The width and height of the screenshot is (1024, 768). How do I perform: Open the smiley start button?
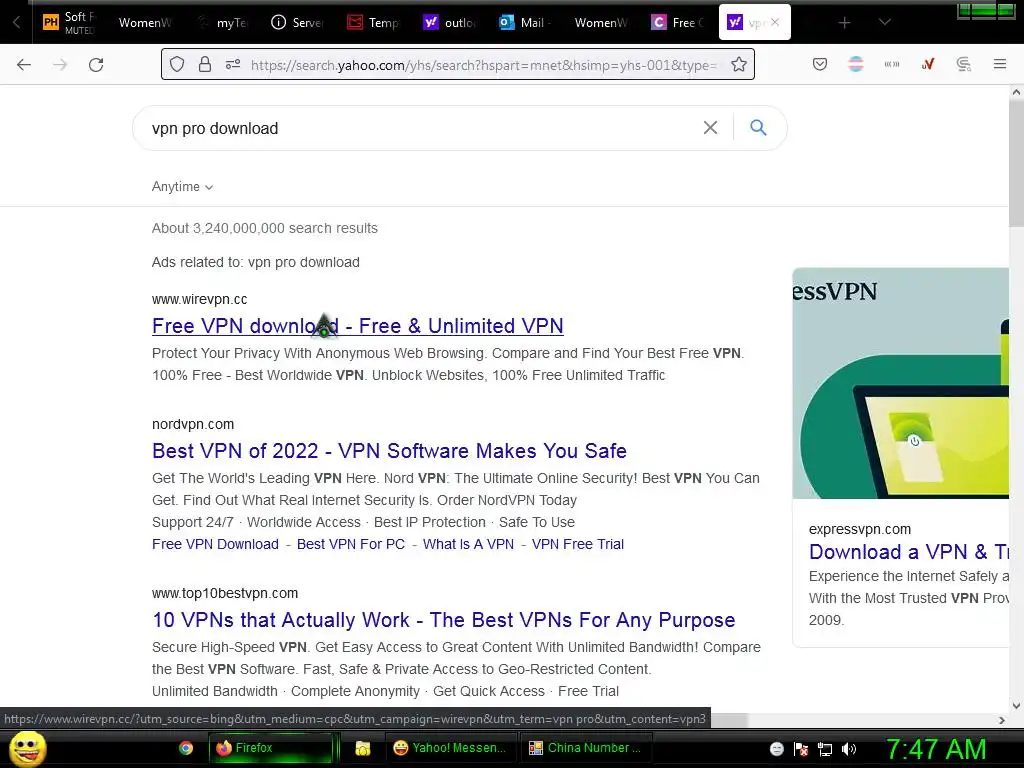tap(27, 748)
